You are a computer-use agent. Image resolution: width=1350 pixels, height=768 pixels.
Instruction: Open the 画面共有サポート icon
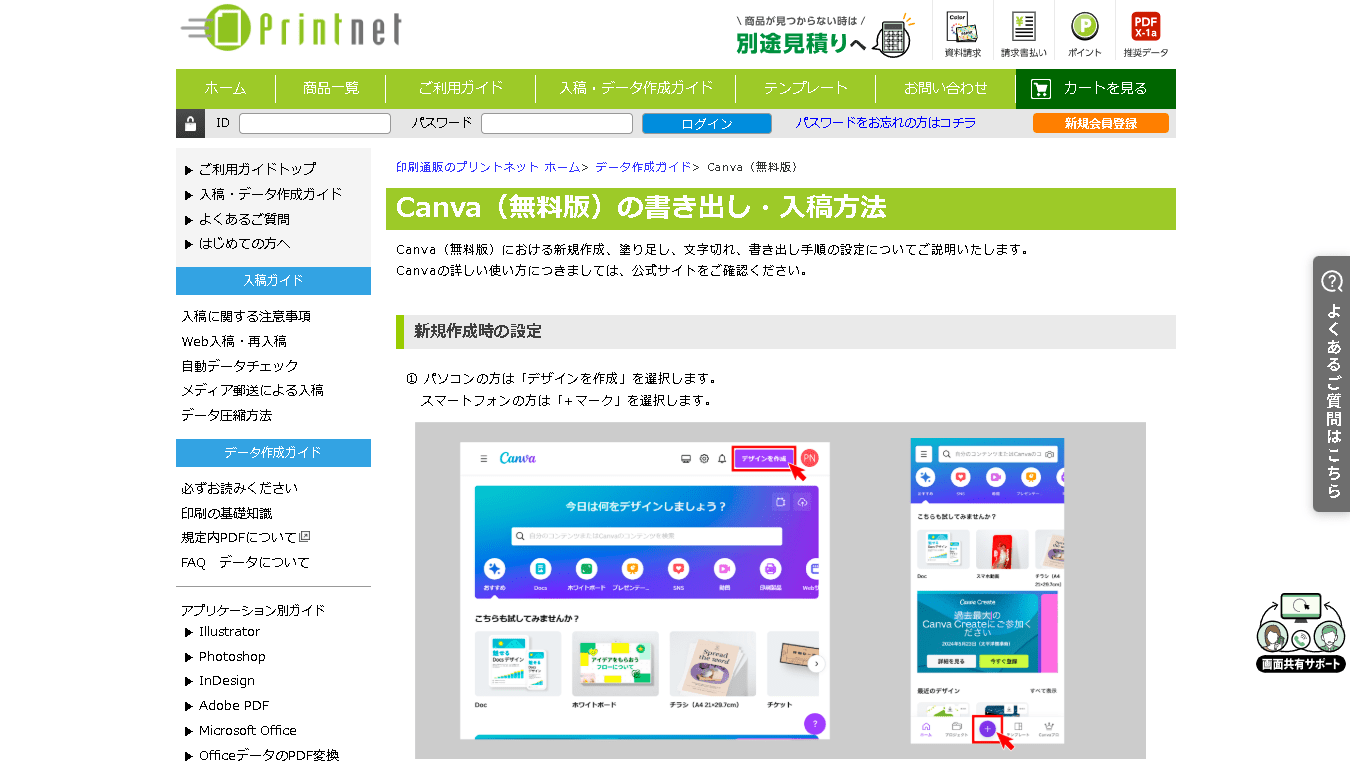1301,633
